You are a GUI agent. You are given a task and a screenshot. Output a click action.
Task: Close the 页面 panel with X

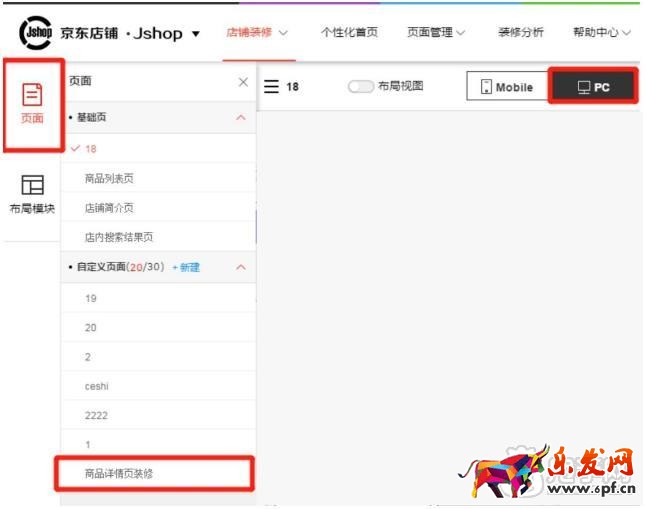[x=243, y=82]
